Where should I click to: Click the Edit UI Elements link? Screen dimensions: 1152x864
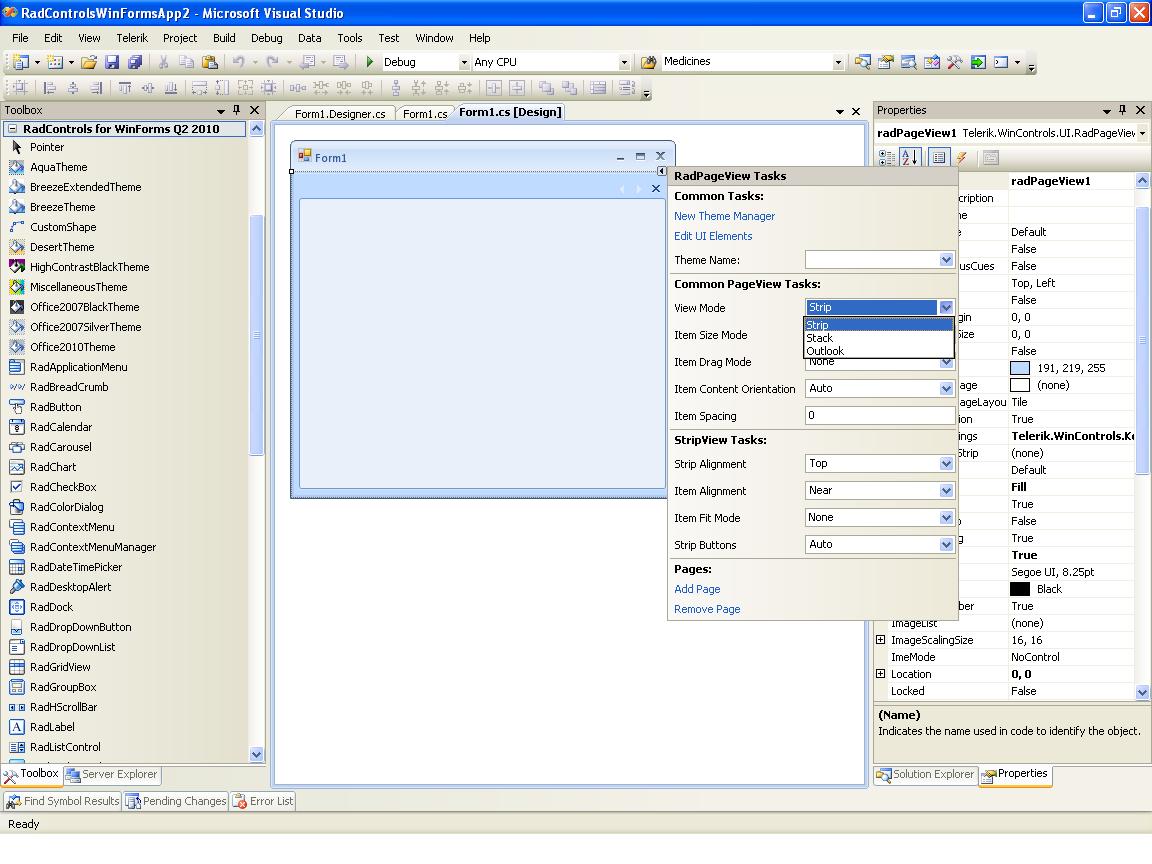coord(713,236)
